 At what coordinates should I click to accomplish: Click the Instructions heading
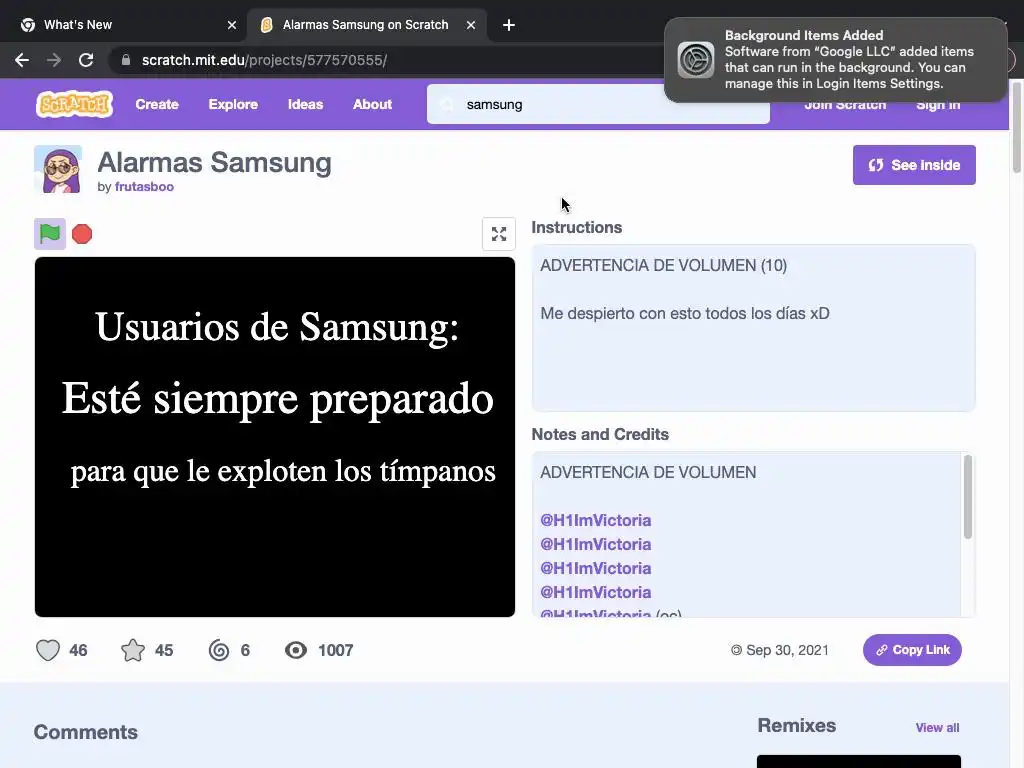point(577,227)
